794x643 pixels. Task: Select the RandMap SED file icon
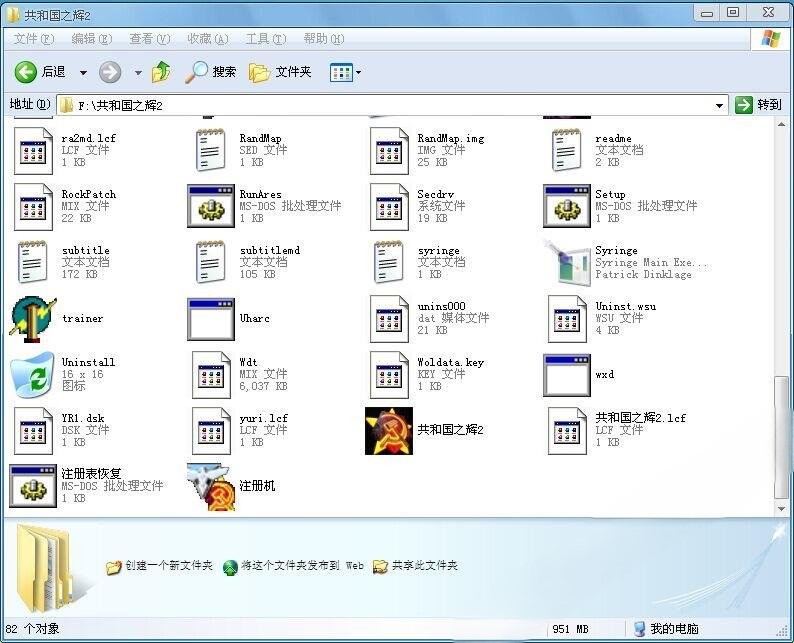[211, 150]
